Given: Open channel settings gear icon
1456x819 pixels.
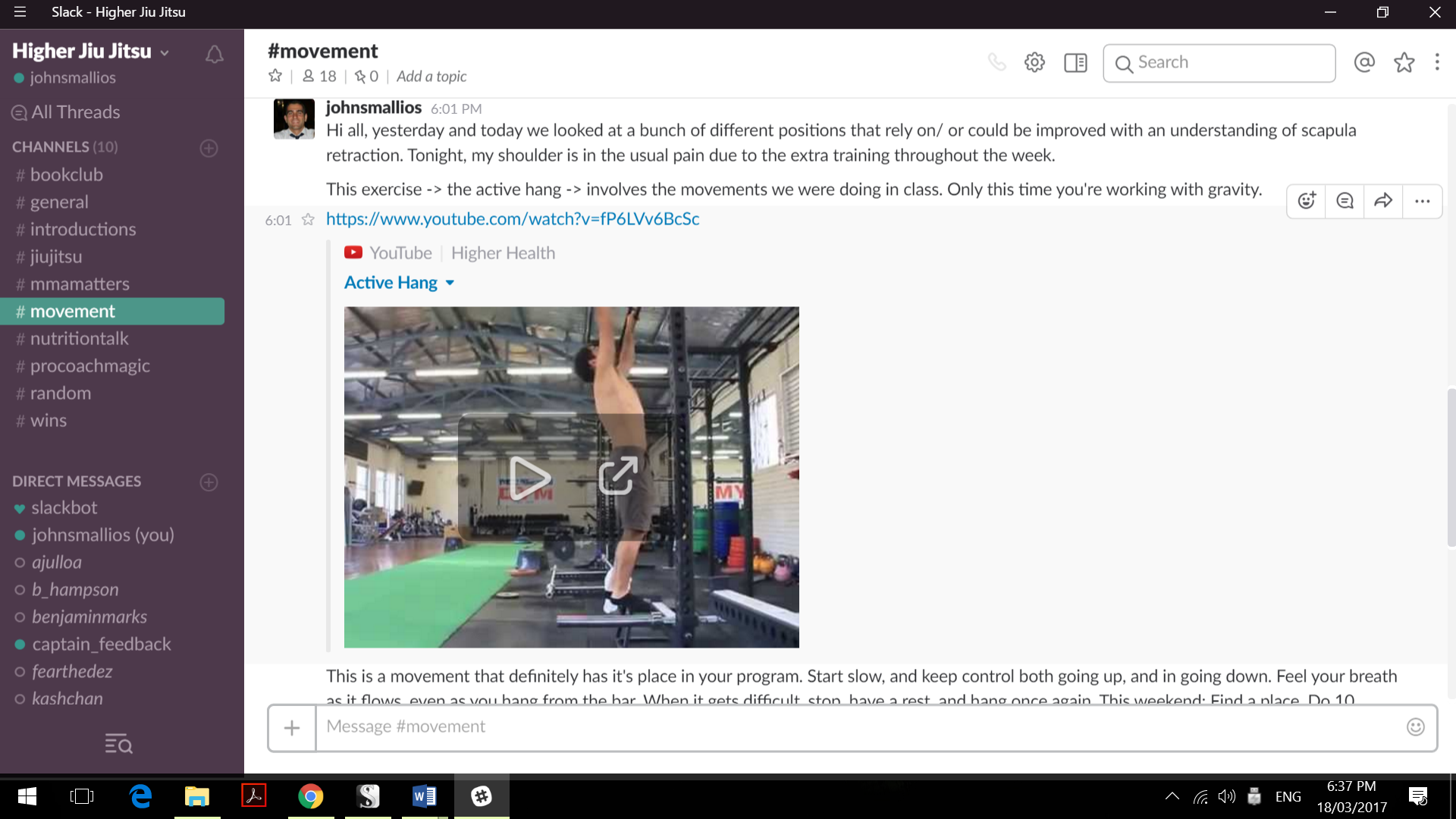Looking at the screenshot, I should click(1034, 62).
